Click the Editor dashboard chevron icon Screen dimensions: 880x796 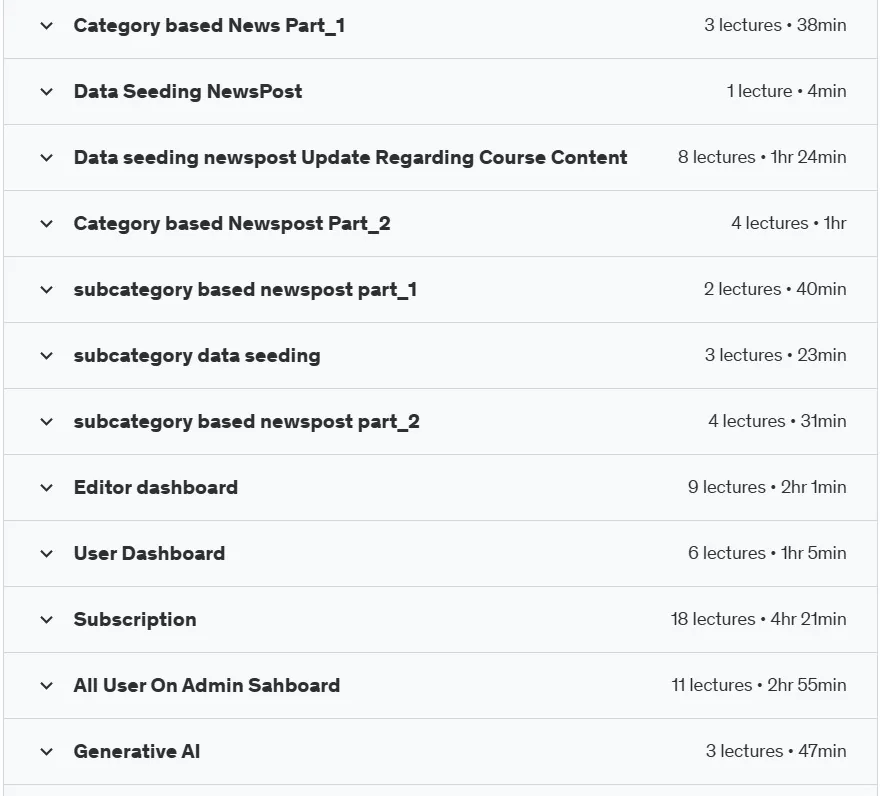click(x=47, y=488)
